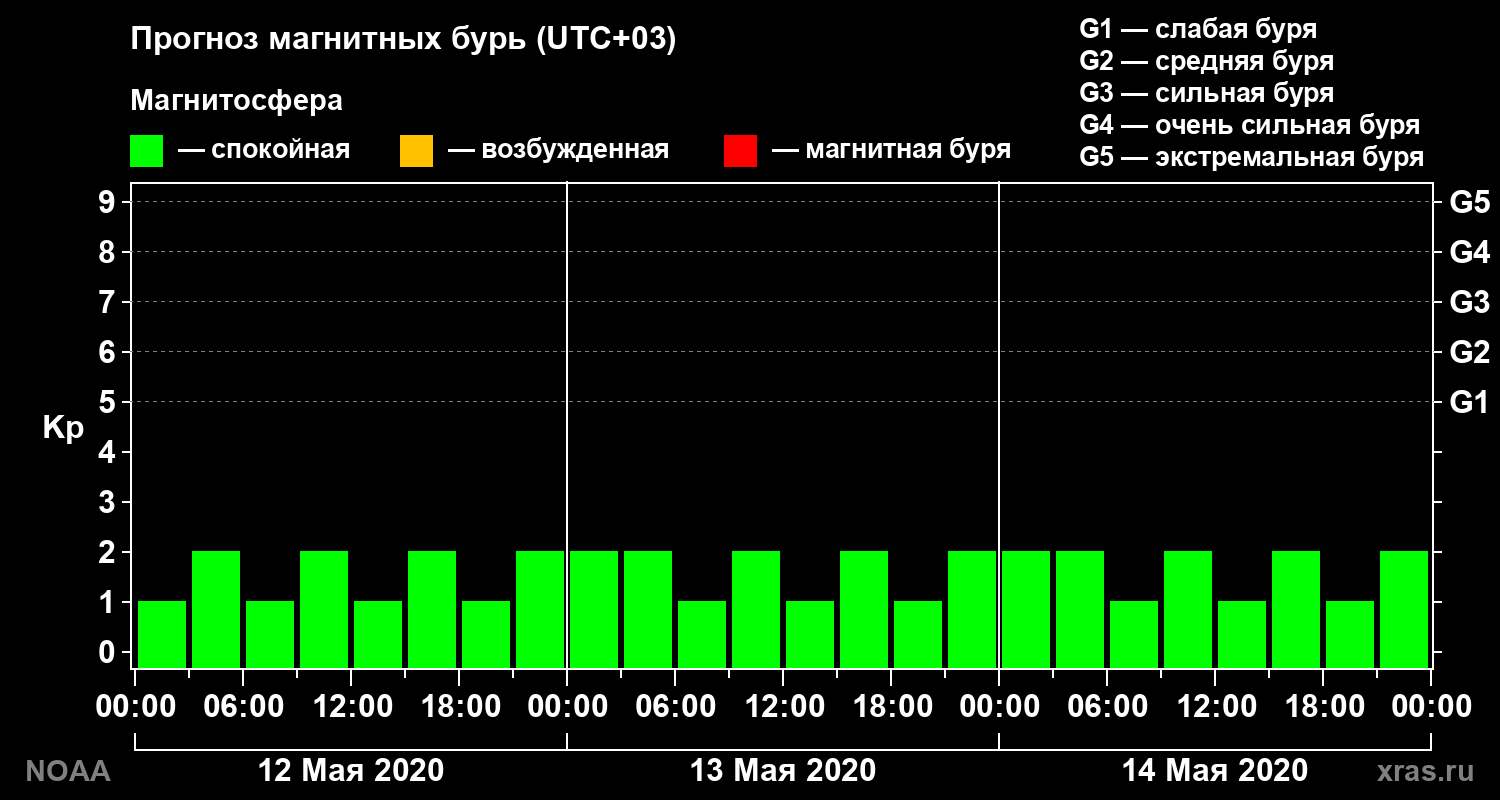Click the G1 storm level label

pos(1470,402)
